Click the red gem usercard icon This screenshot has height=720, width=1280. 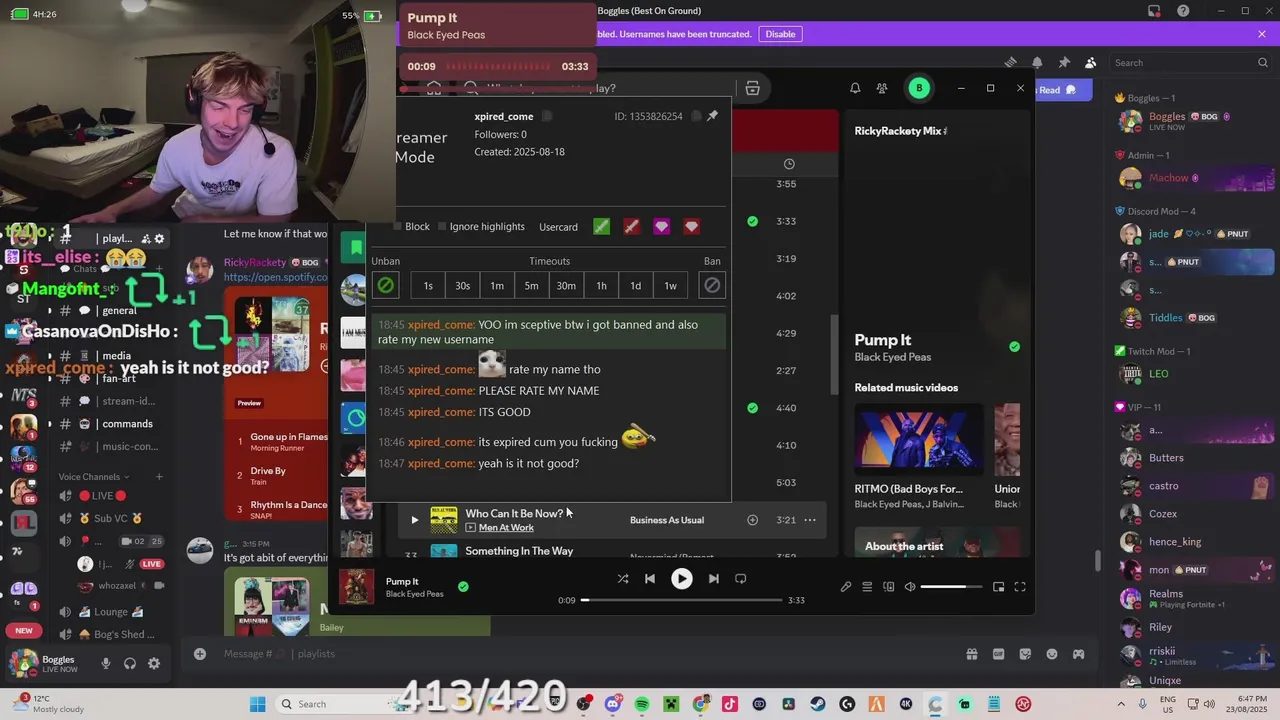click(x=691, y=227)
